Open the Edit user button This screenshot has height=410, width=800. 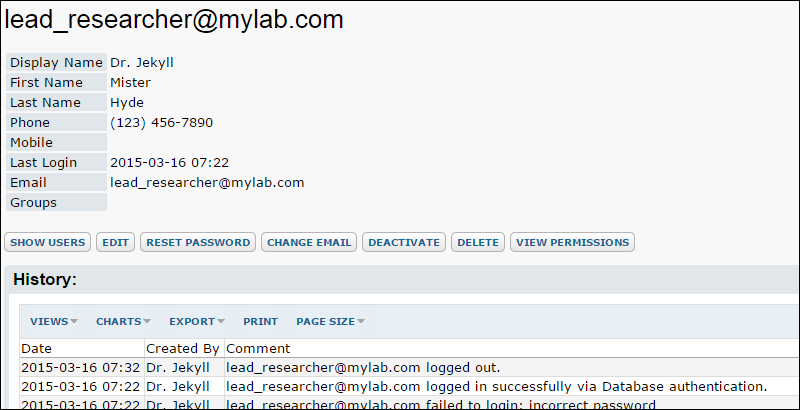click(115, 242)
